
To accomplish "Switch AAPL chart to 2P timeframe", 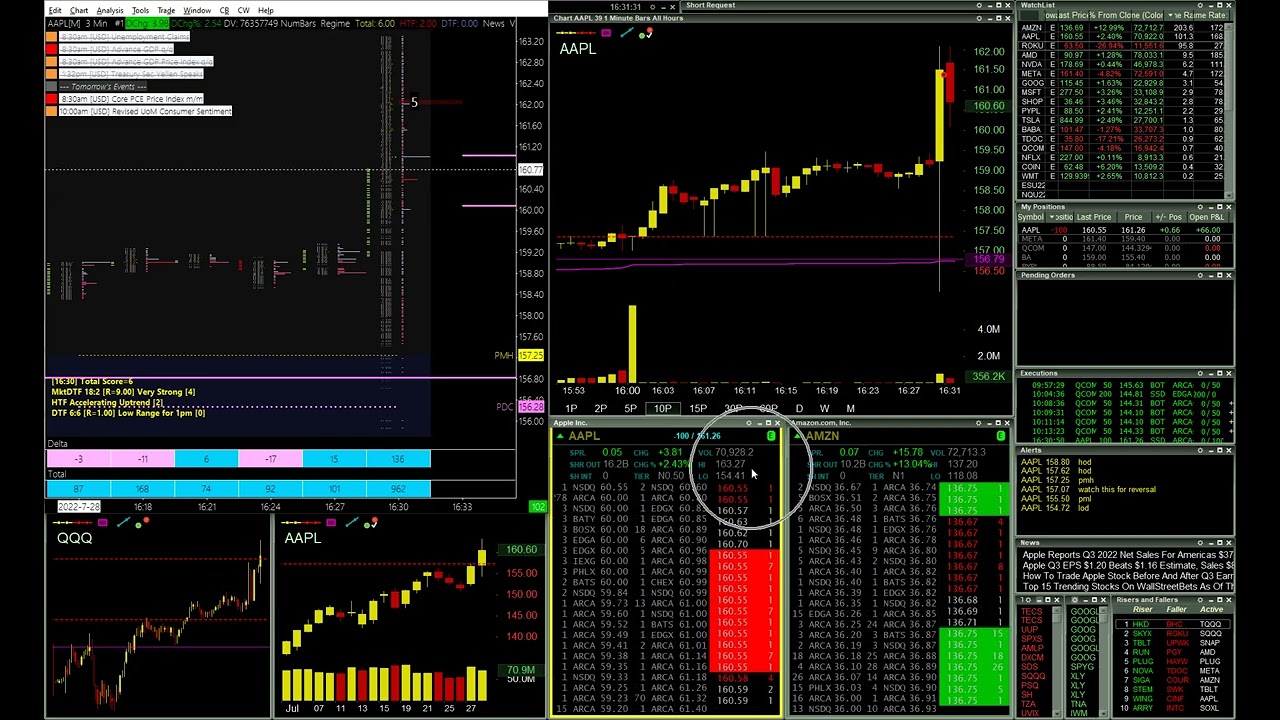I will pyautogui.click(x=600, y=409).
